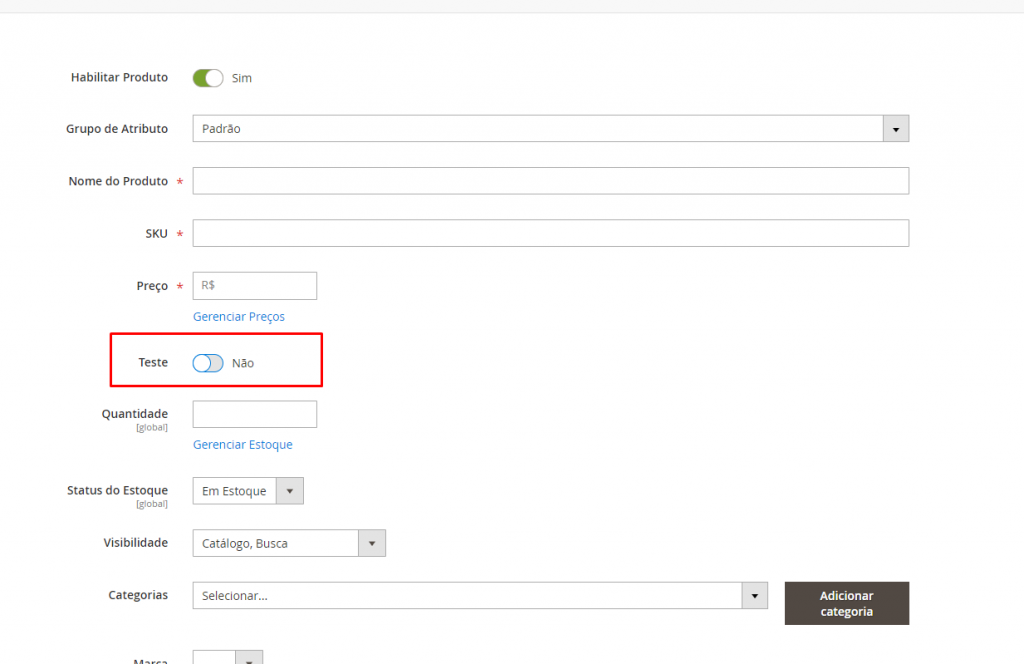Click the SKU input field
The width and height of the screenshot is (1024, 664).
[x=551, y=233]
